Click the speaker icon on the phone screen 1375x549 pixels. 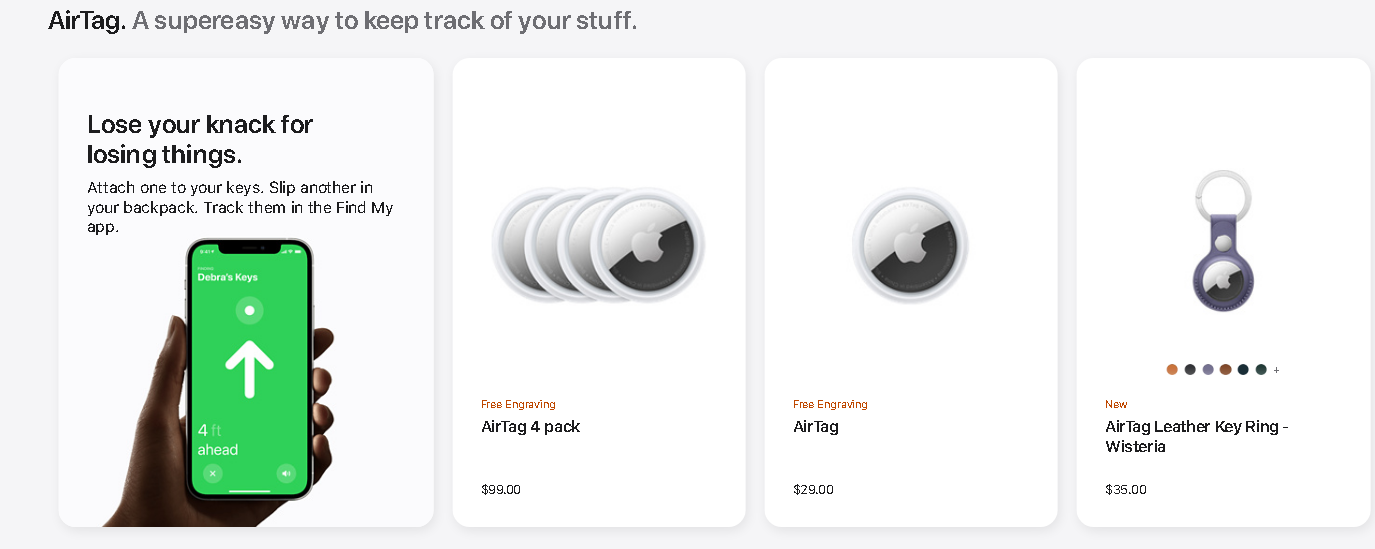click(x=287, y=473)
